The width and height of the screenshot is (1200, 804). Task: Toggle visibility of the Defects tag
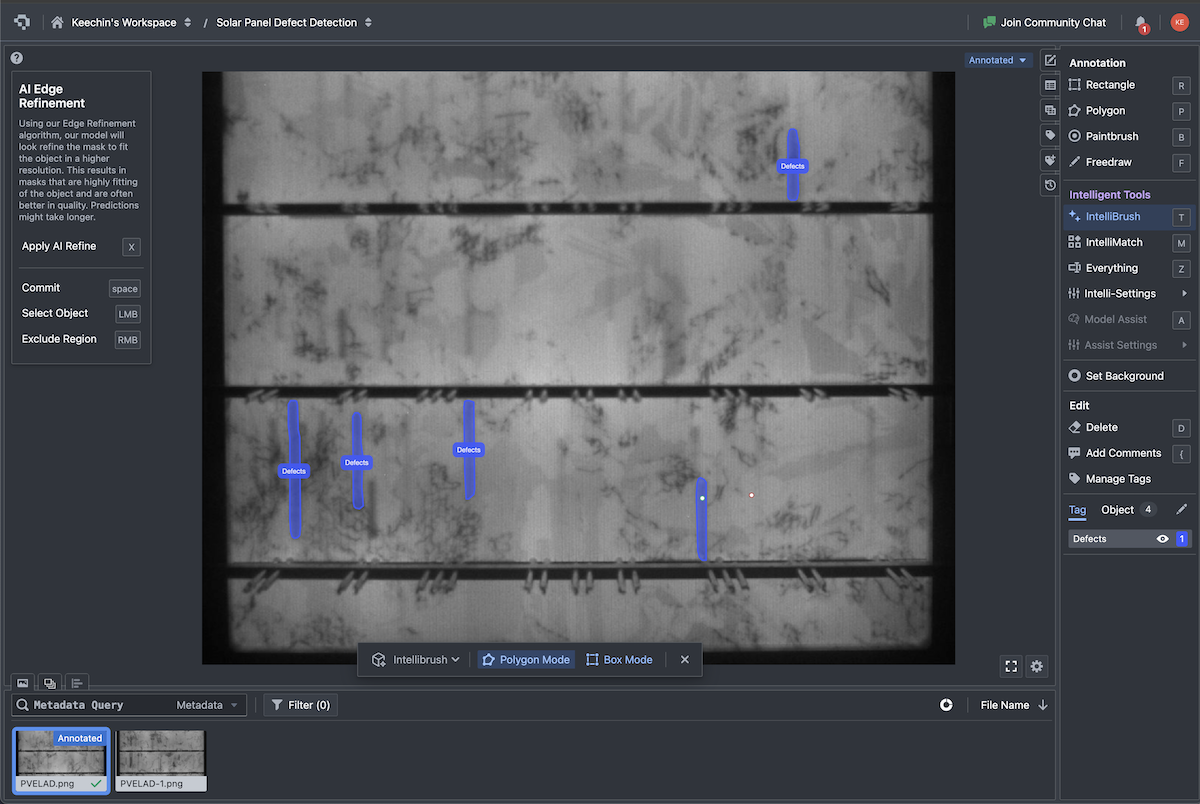click(1162, 538)
